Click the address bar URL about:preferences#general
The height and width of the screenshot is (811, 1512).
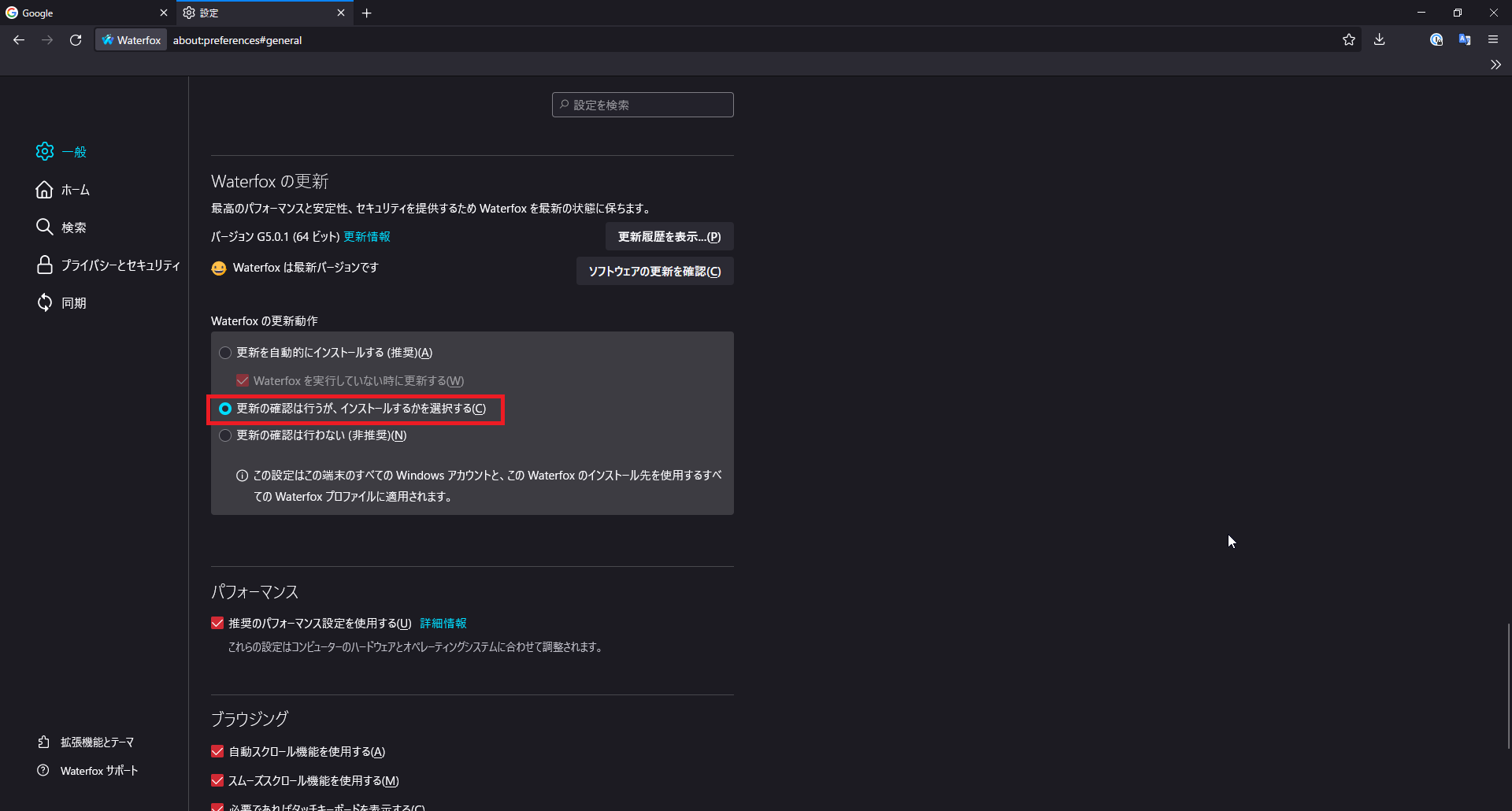tap(237, 40)
